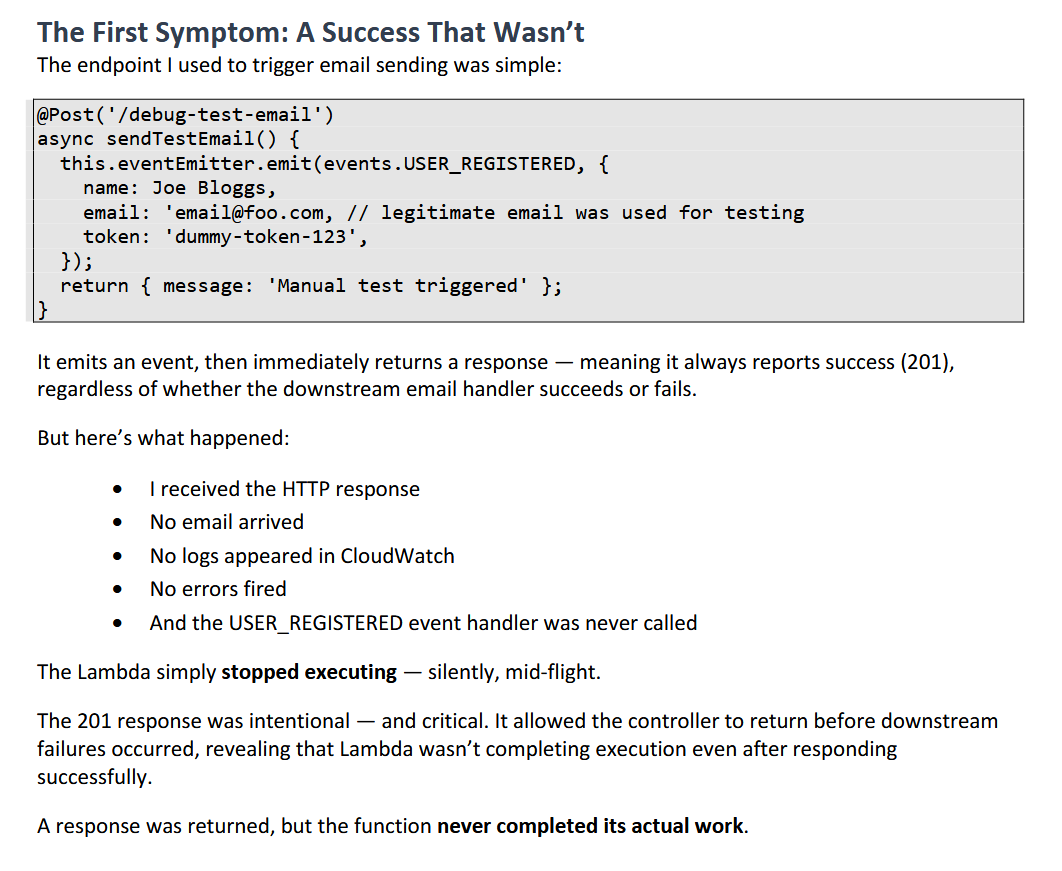Click 'Manual test triggered' return message
The width and height of the screenshot is (1062, 871).
point(397,285)
